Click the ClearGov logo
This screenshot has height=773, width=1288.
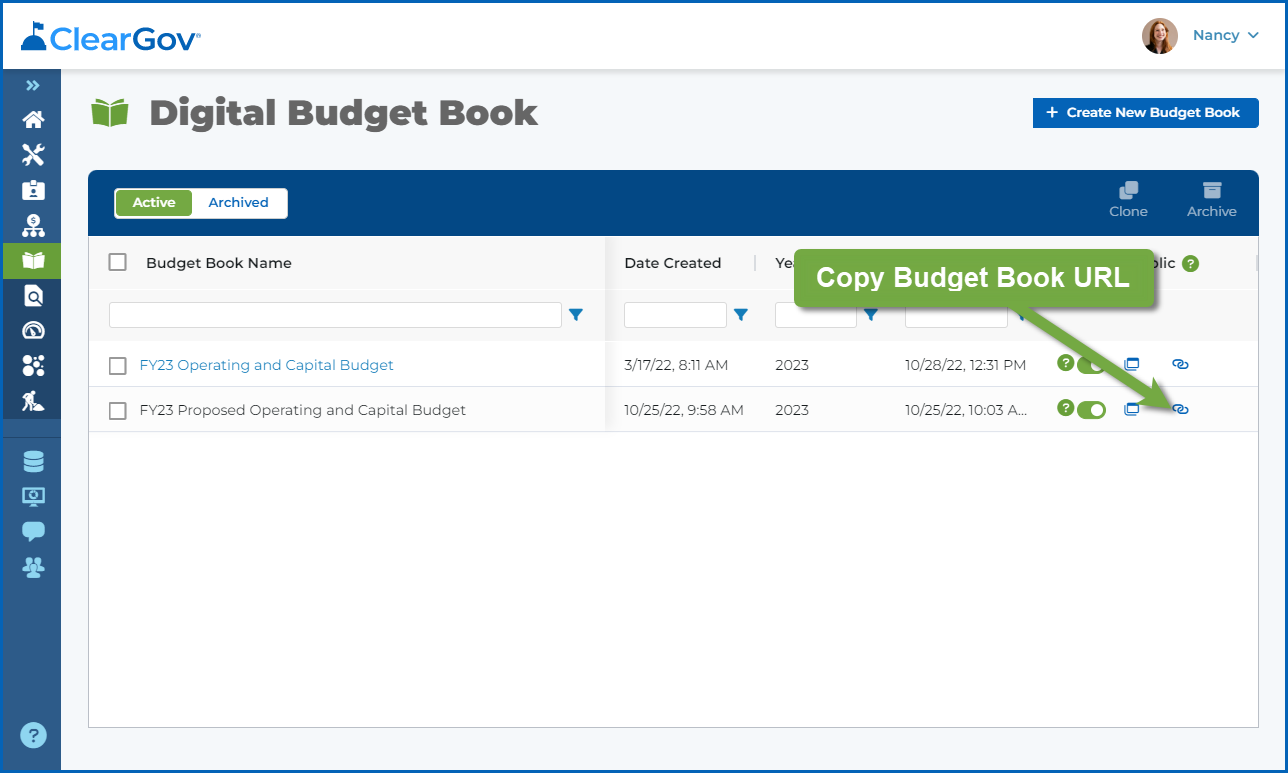111,37
